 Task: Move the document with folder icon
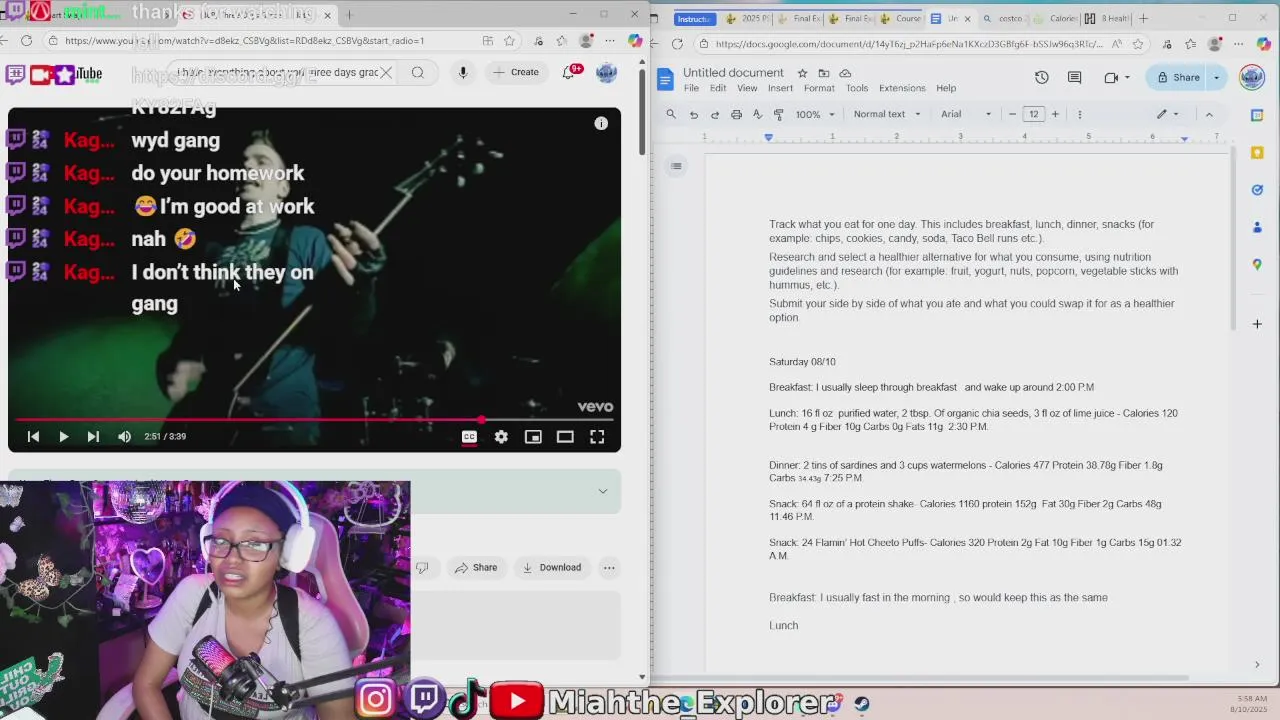click(823, 73)
